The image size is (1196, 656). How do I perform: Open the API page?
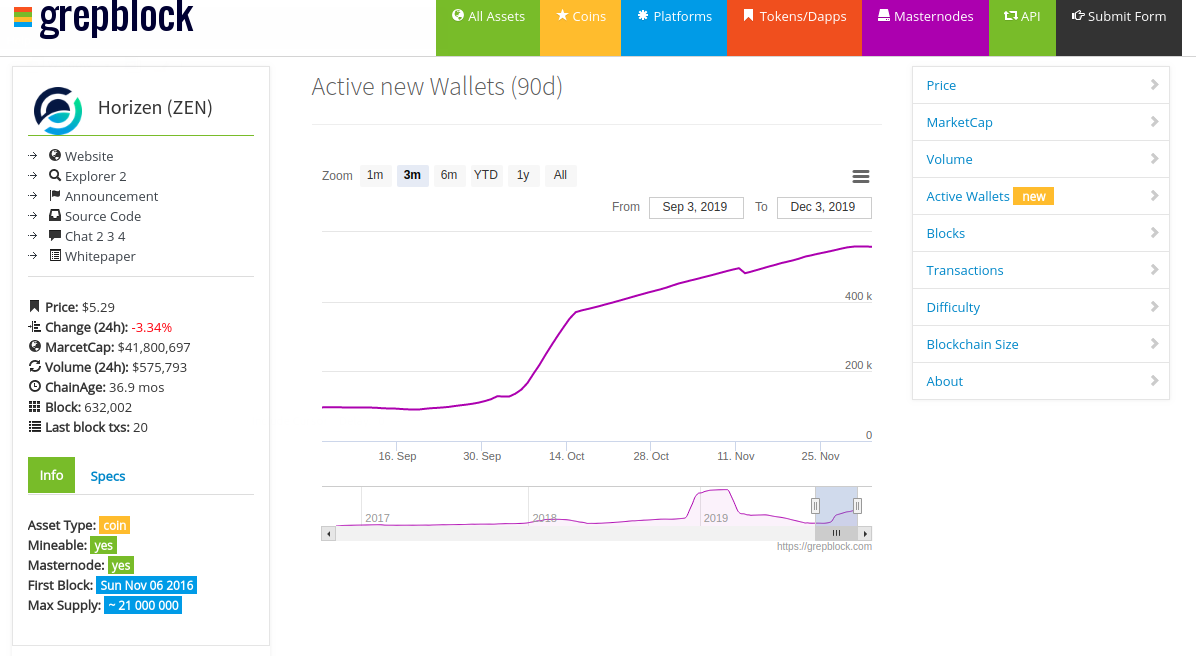click(x=1022, y=27)
